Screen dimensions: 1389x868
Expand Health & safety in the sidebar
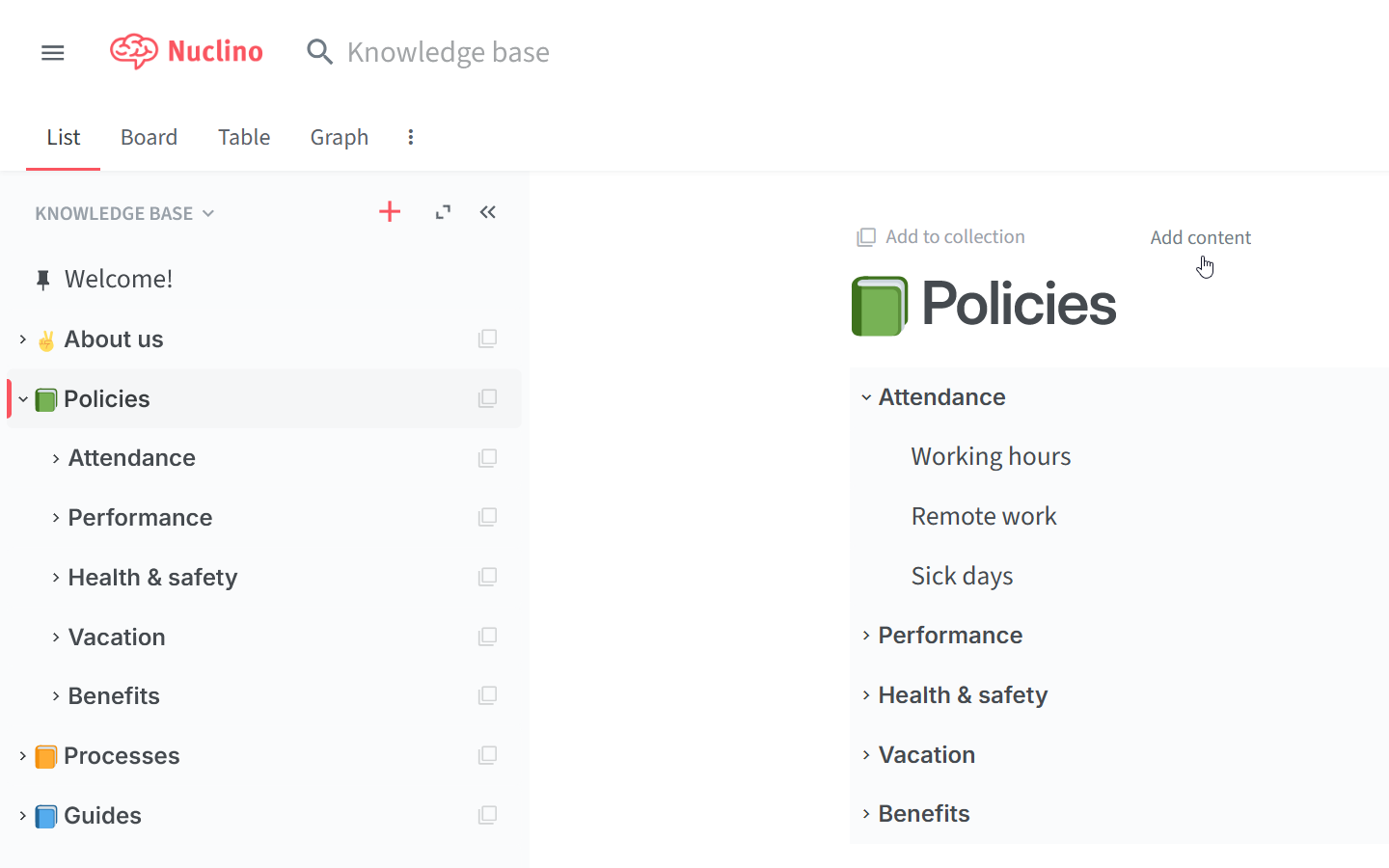tap(56, 578)
